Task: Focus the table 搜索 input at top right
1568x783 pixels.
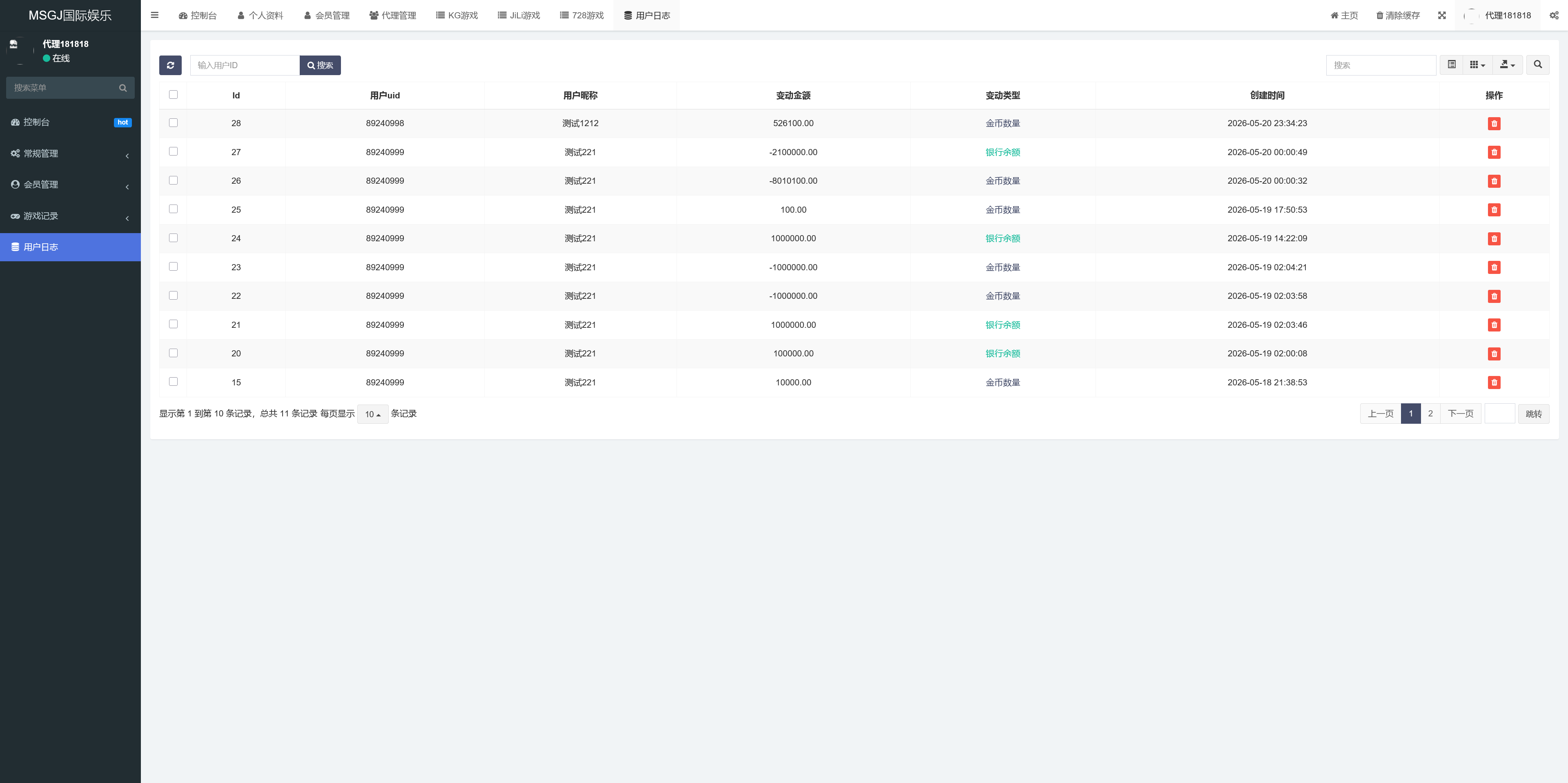Action: click(1381, 65)
